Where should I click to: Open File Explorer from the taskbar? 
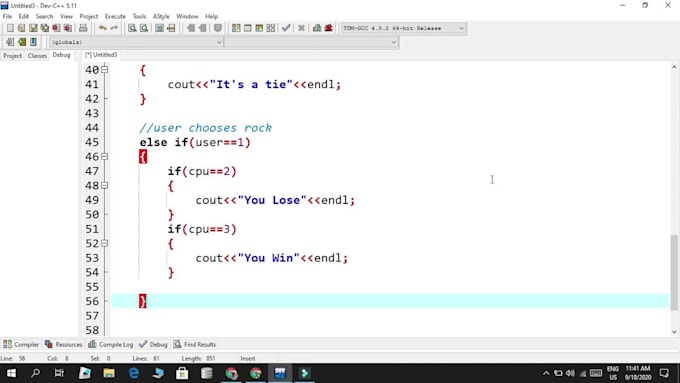coord(109,373)
